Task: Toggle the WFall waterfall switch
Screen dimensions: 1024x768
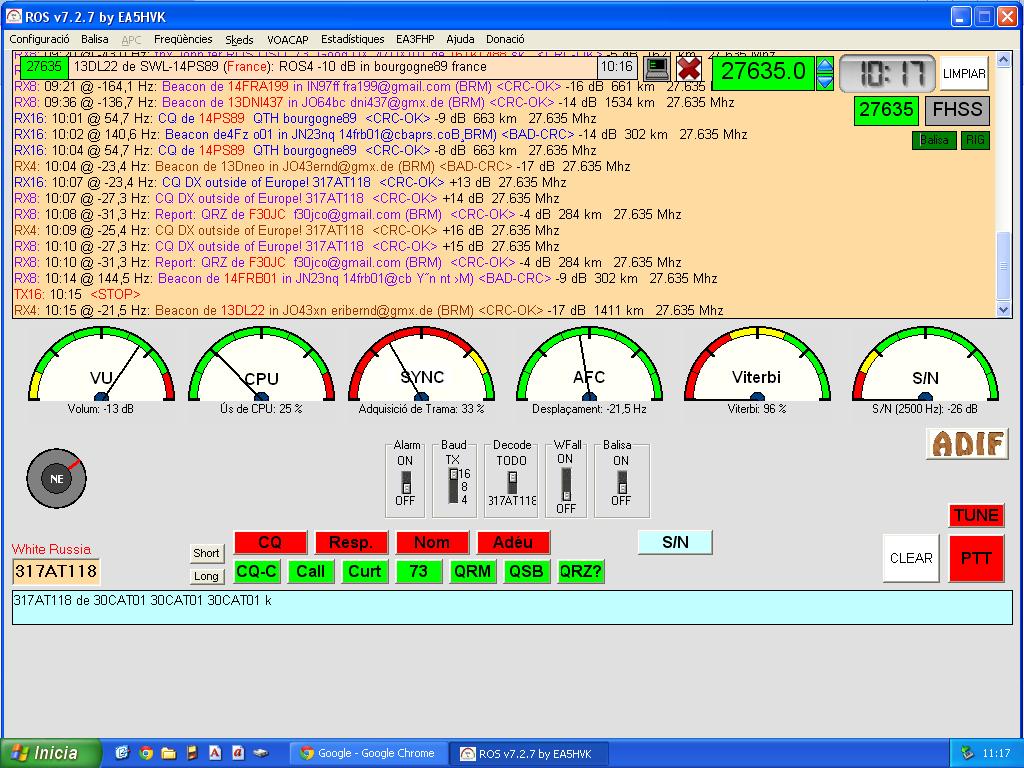Action: pos(566,484)
